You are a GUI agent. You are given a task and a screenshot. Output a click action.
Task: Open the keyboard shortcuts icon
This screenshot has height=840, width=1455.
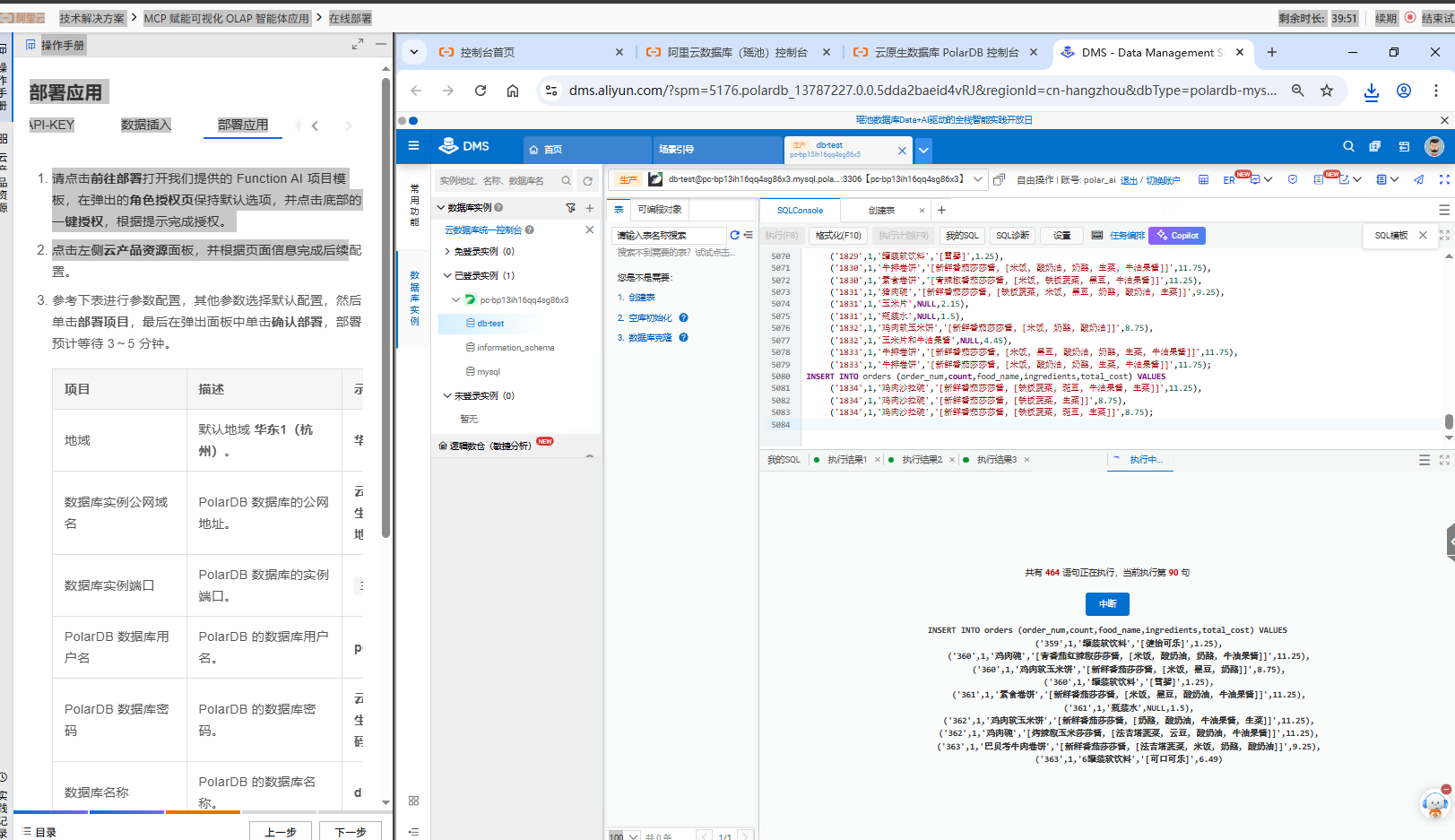pos(1097,235)
